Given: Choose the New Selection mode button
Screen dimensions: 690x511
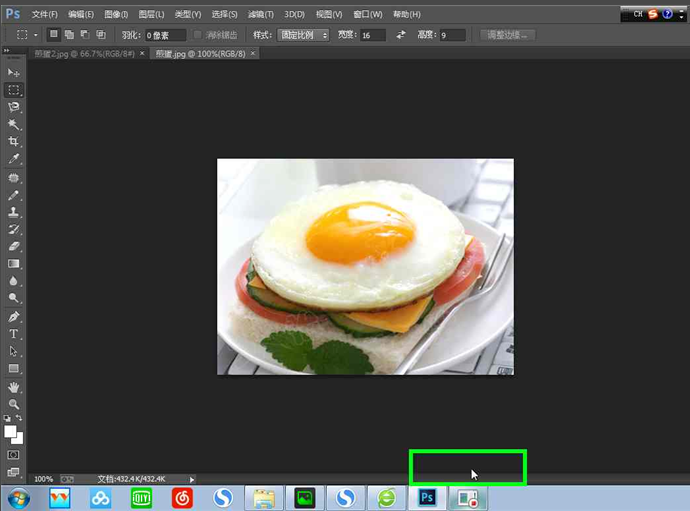Looking at the screenshot, I should tap(54, 35).
